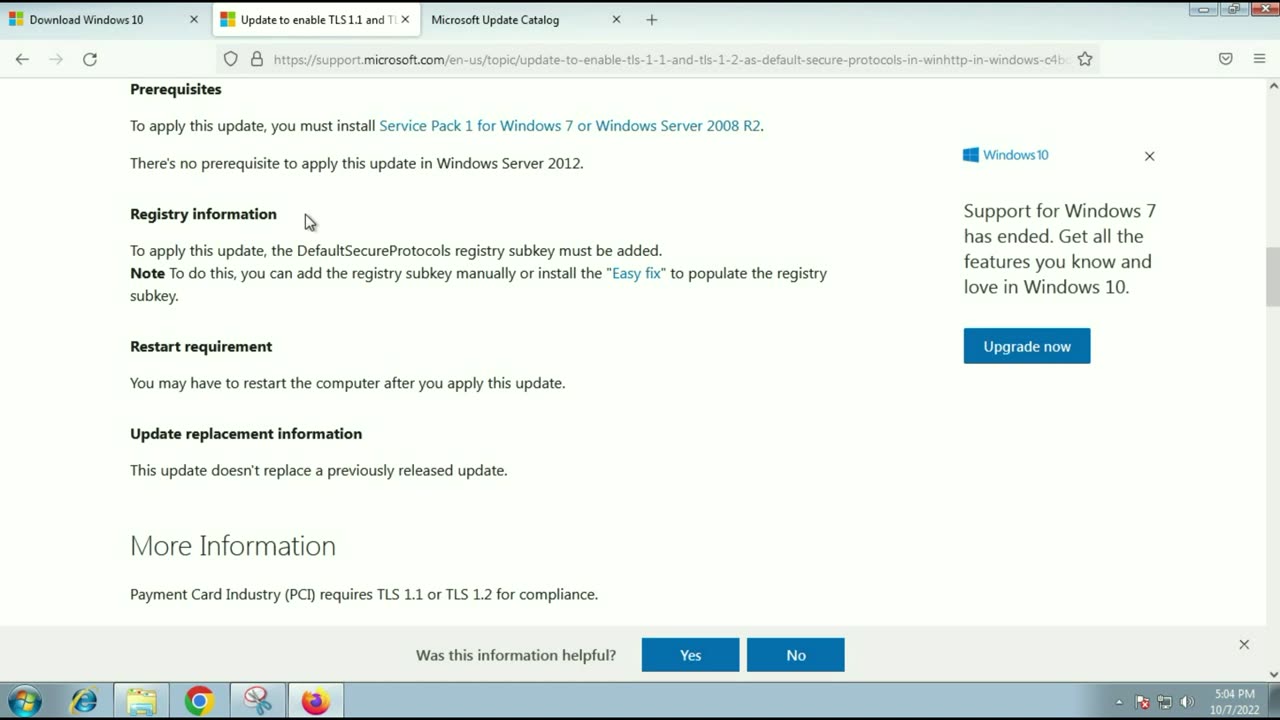
Task: Open the Snipping Tool taskbar icon
Action: (257, 701)
